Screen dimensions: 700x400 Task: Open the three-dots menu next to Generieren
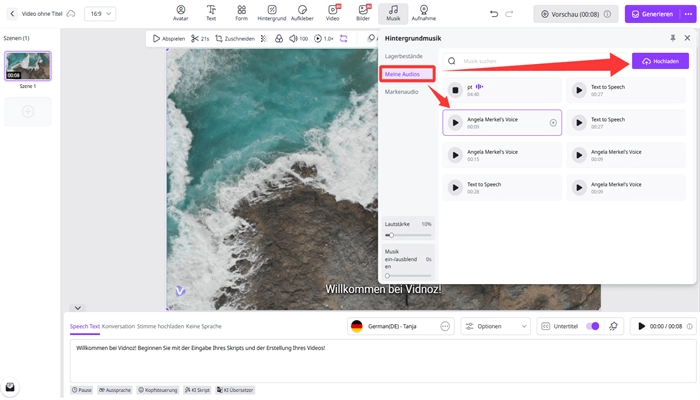pyautogui.click(x=688, y=14)
